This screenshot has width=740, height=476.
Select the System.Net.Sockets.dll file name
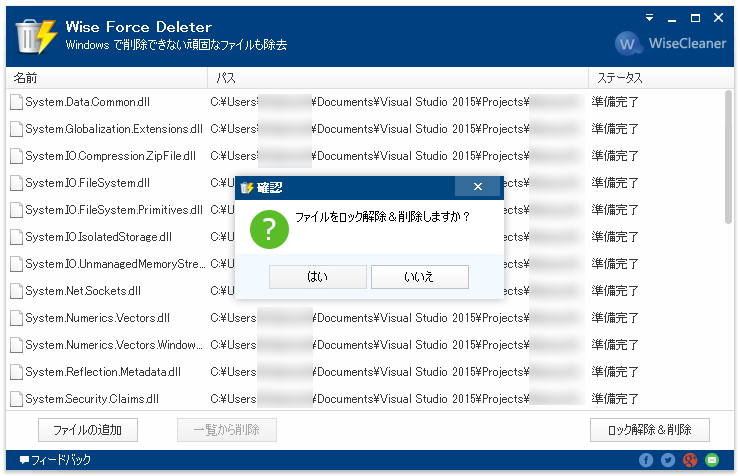click(83, 291)
